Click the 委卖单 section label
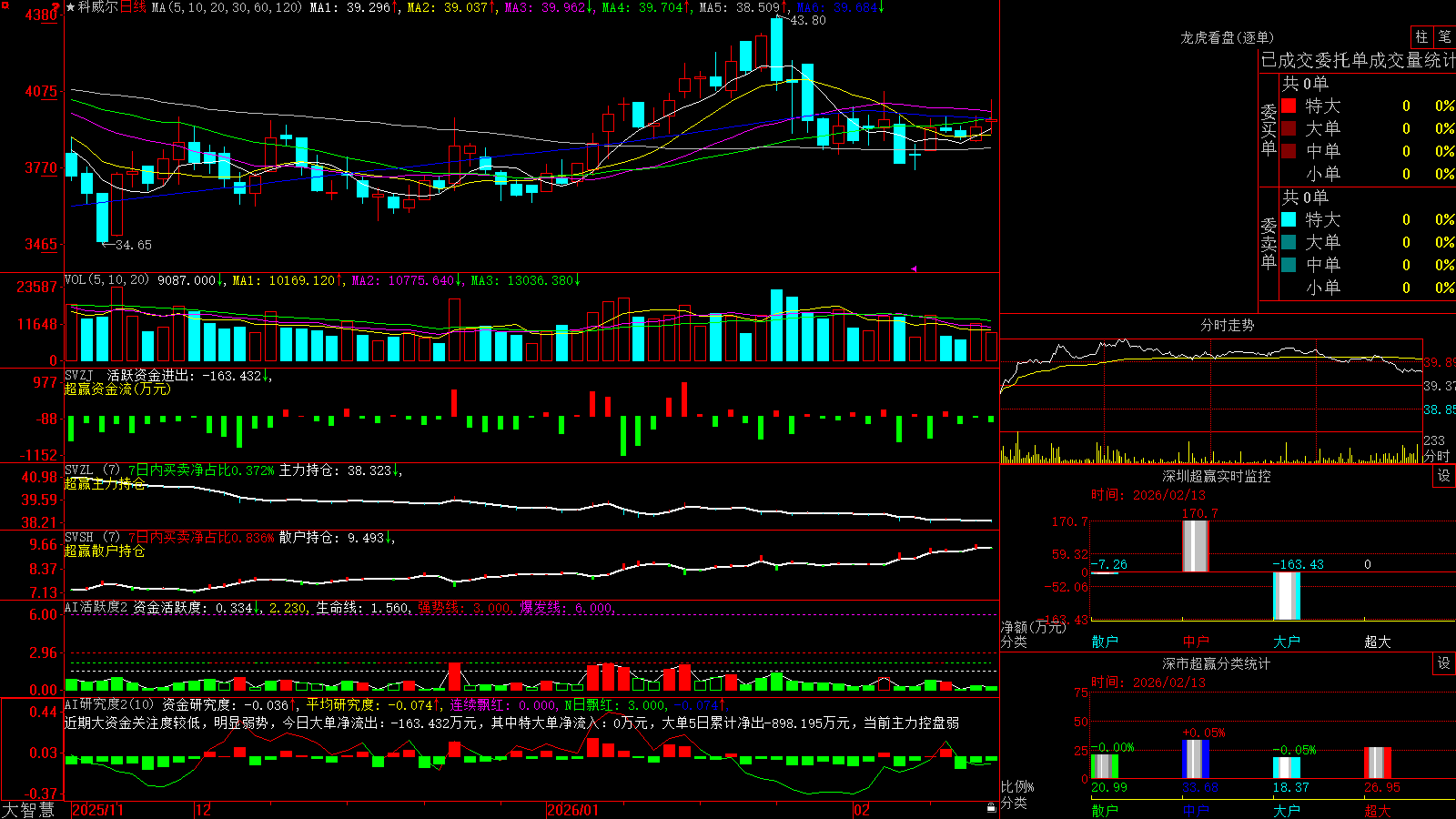This screenshot has height=819, width=1456. pyautogui.click(x=1269, y=243)
